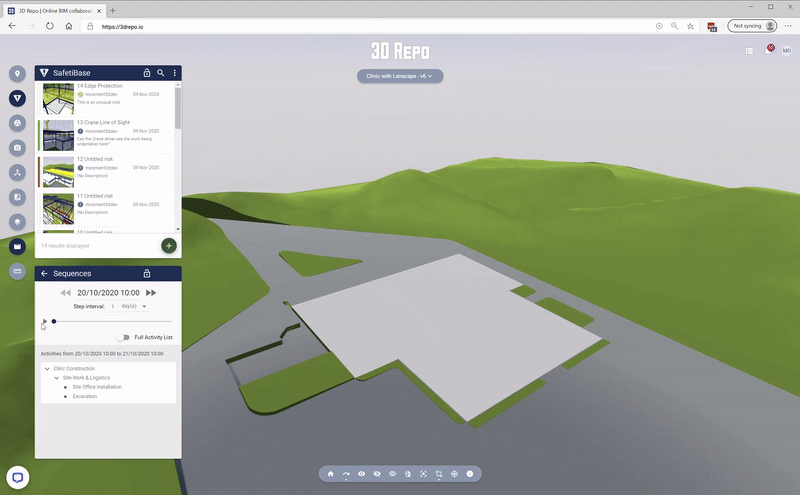The width and height of the screenshot is (800, 495).
Task: Click the browser address bar URL
Action: [122, 27]
